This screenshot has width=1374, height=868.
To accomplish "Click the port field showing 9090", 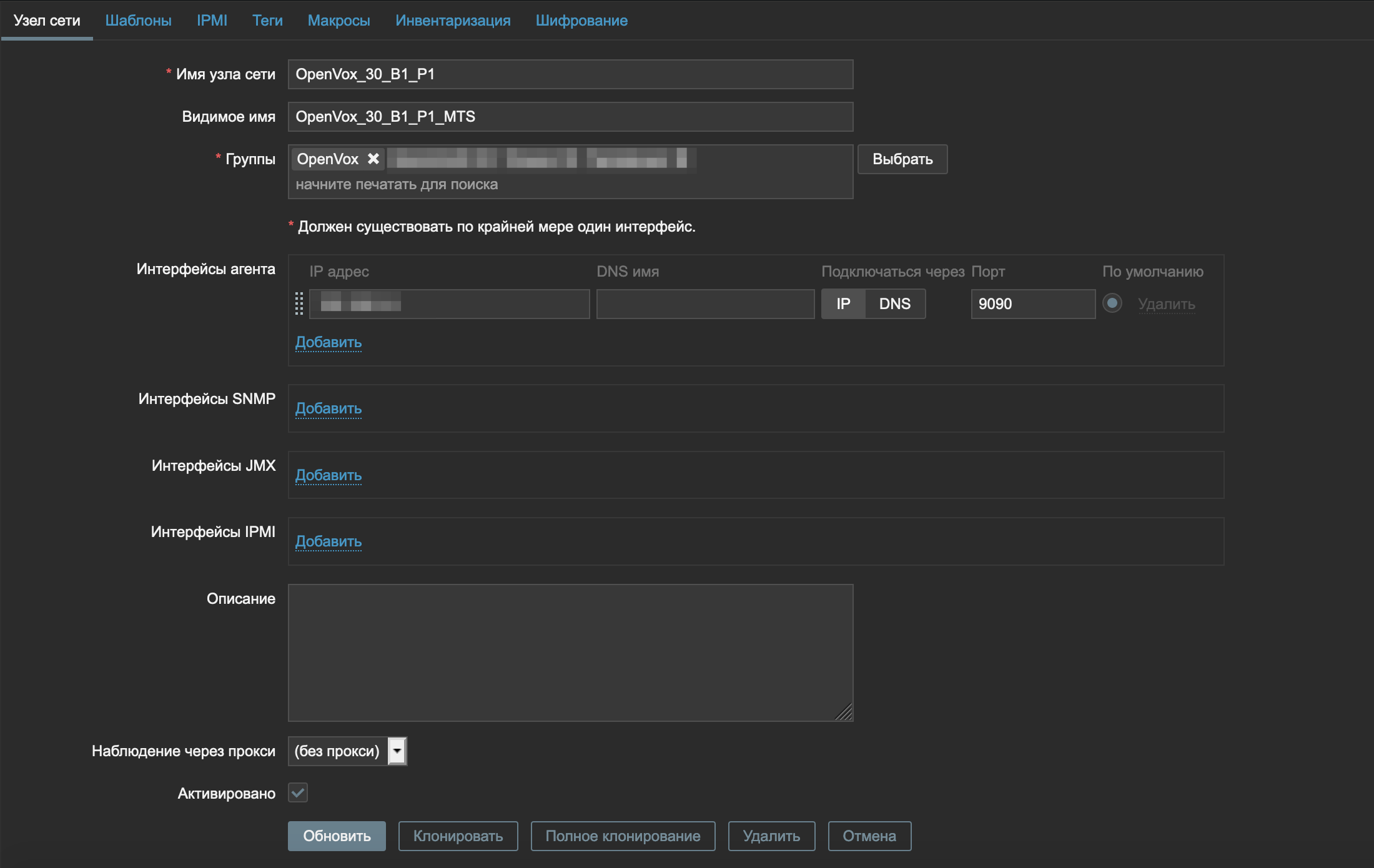I will point(1033,304).
